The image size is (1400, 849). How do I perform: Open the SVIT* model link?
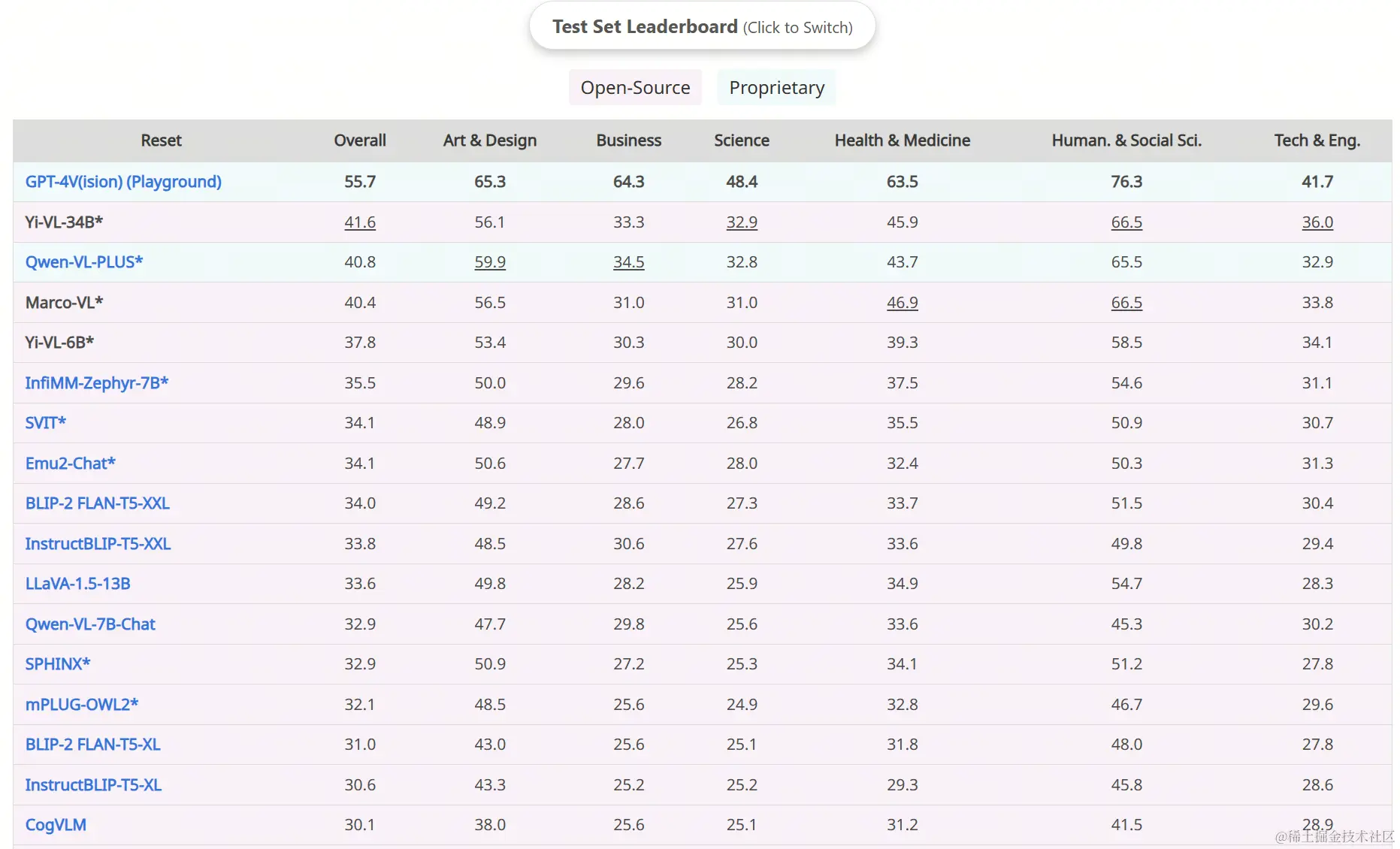pyautogui.click(x=46, y=423)
